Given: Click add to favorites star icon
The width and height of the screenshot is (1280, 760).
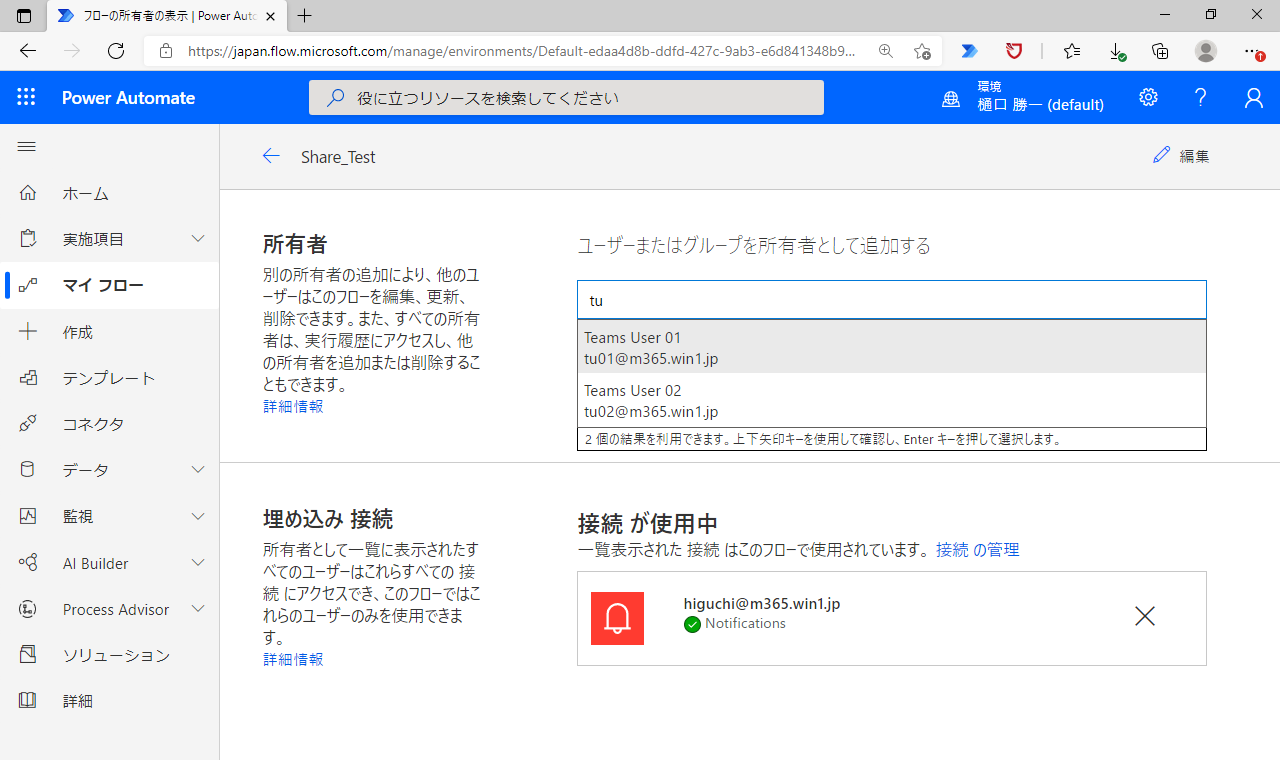Looking at the screenshot, I should [922, 51].
